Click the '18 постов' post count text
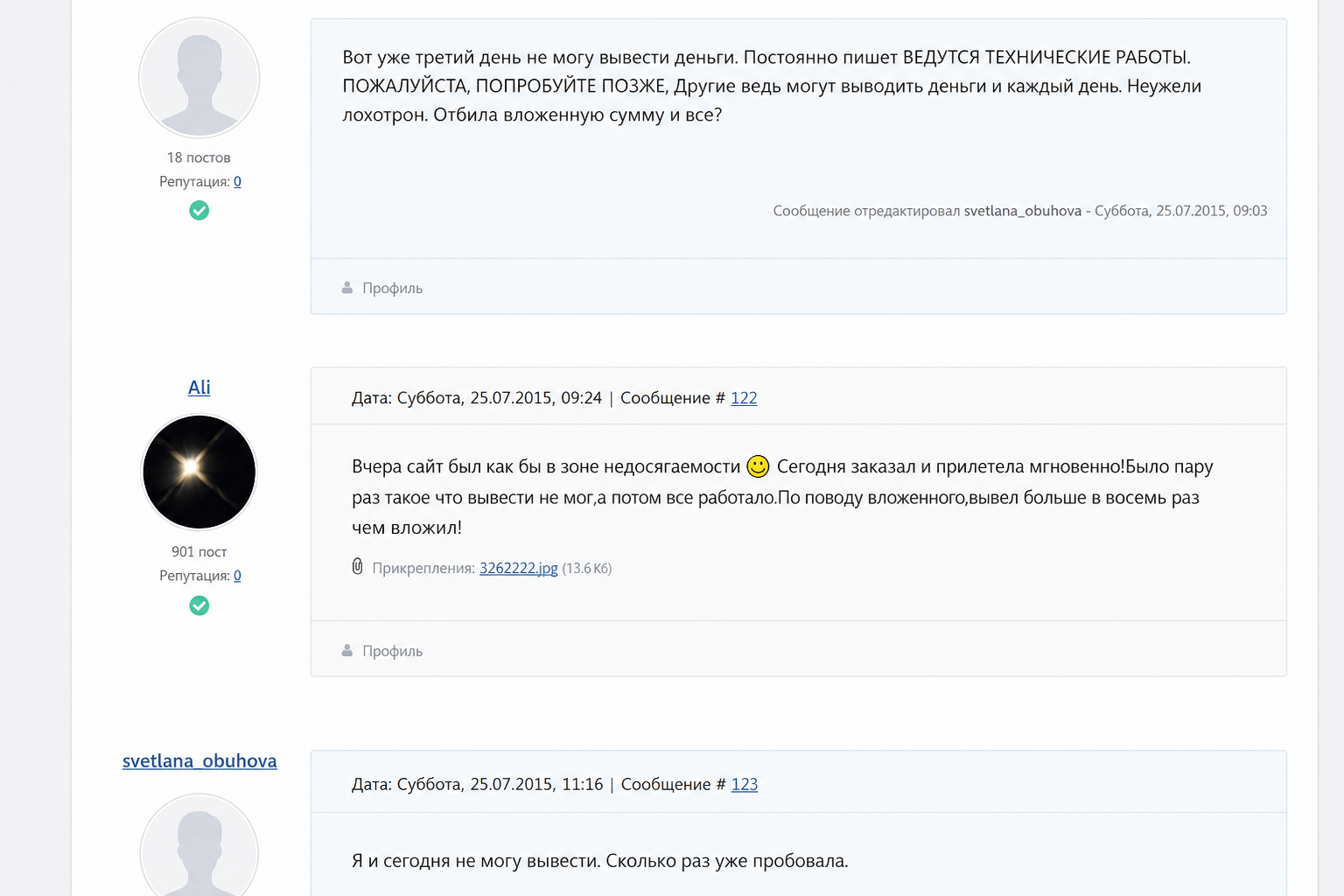This screenshot has width=1344, height=896. click(199, 157)
